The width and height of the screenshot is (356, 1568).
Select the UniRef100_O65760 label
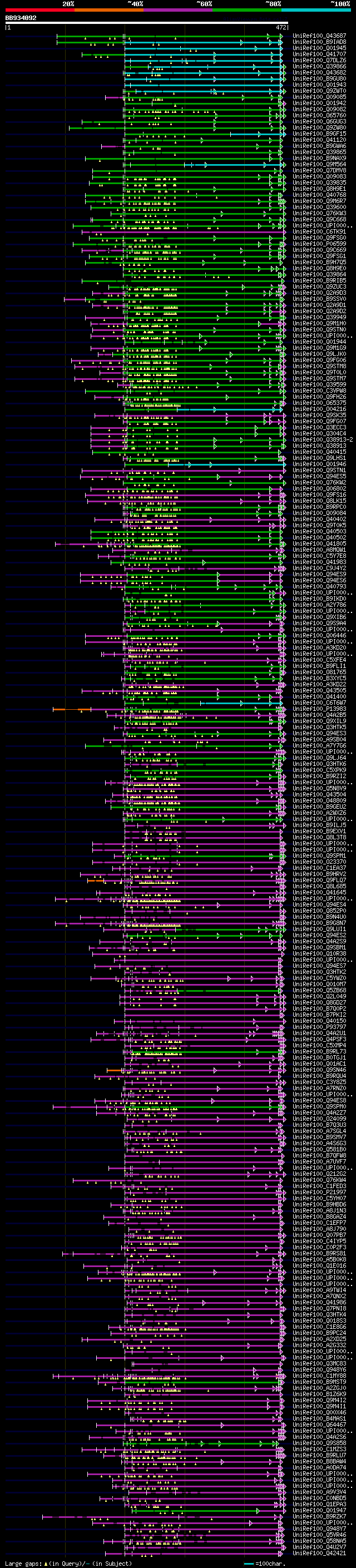pos(319,115)
